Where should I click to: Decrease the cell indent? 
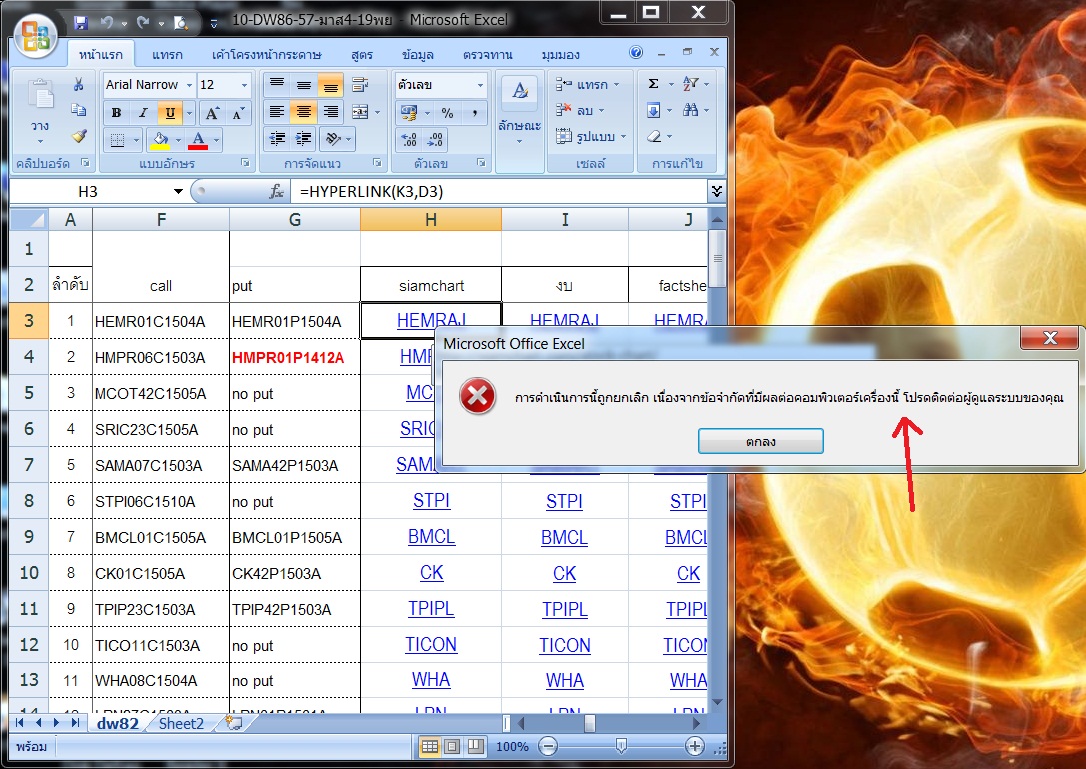click(278, 139)
